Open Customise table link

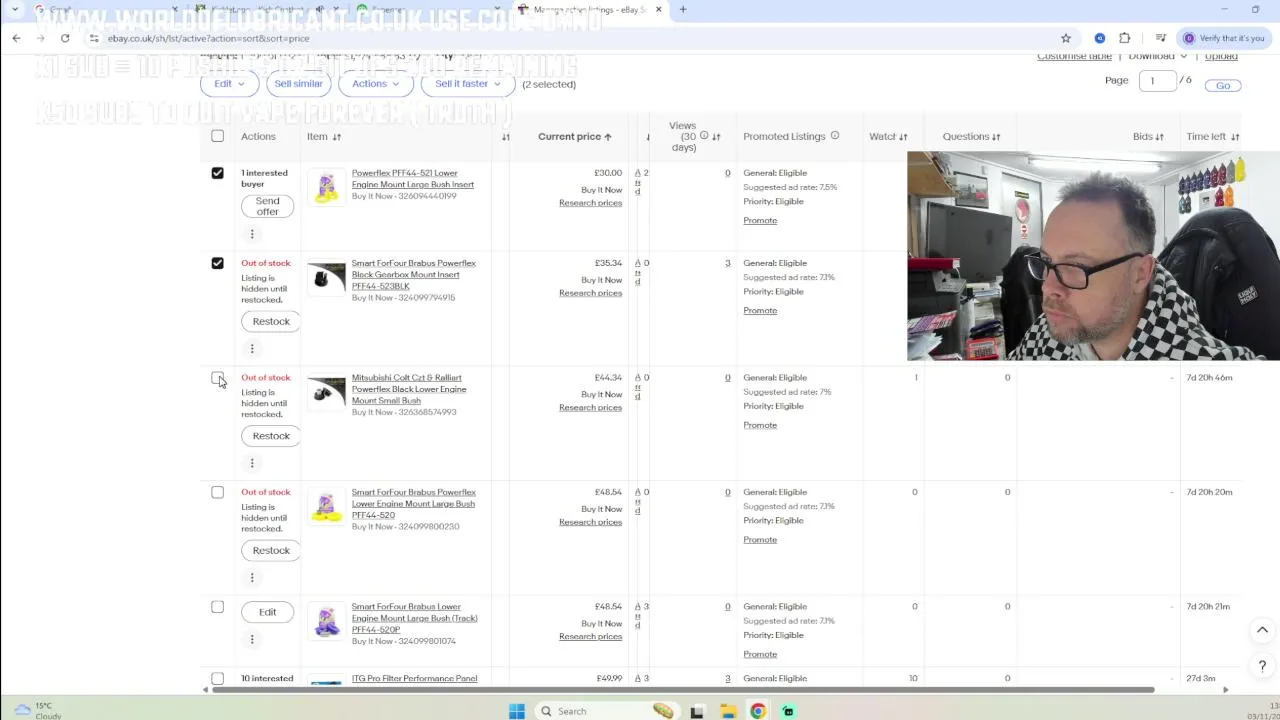click(1074, 57)
